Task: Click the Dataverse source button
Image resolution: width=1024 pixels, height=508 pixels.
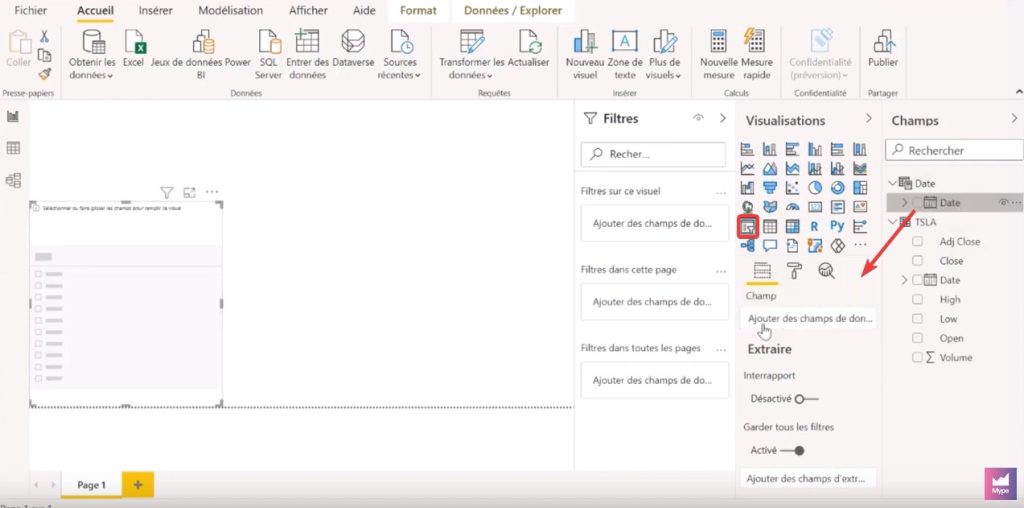Action: (353, 49)
